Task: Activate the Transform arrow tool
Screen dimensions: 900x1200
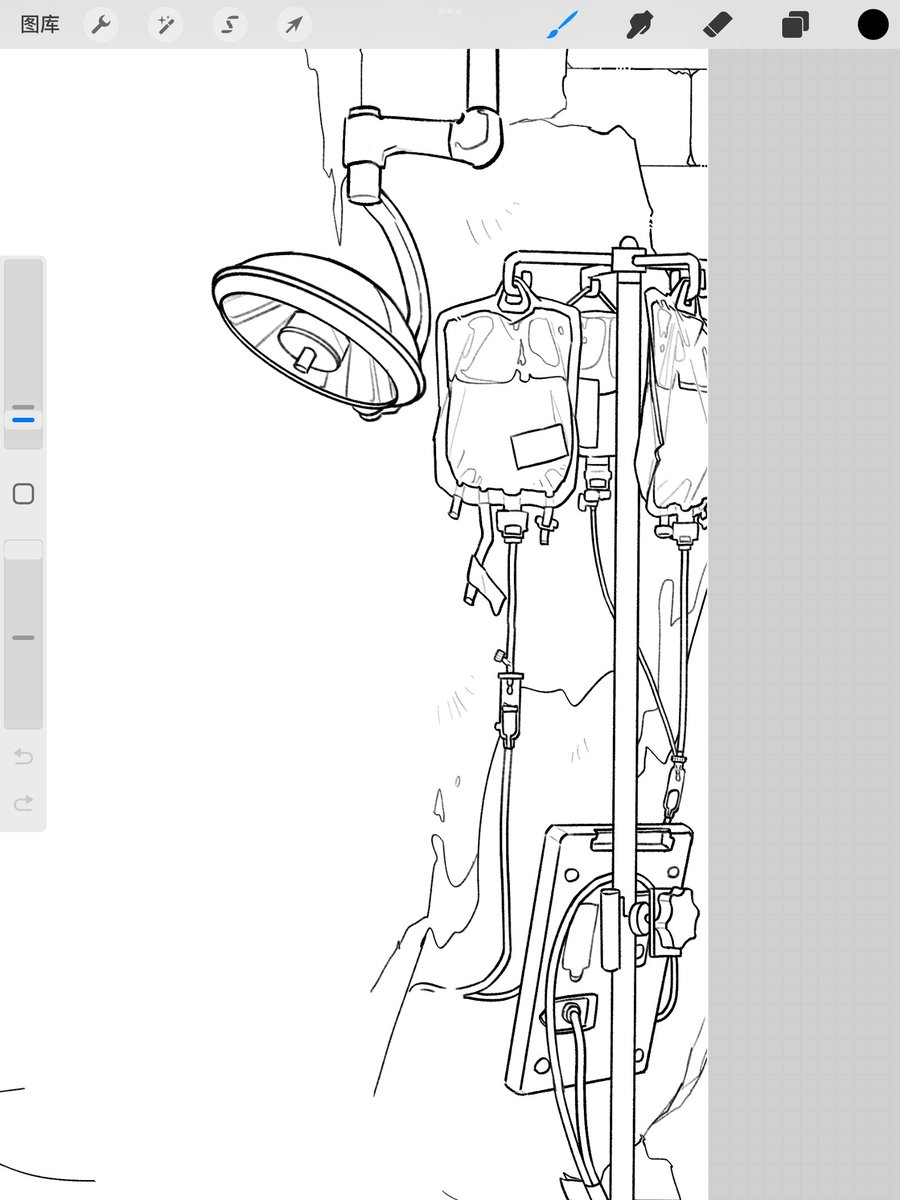Action: (x=293, y=25)
